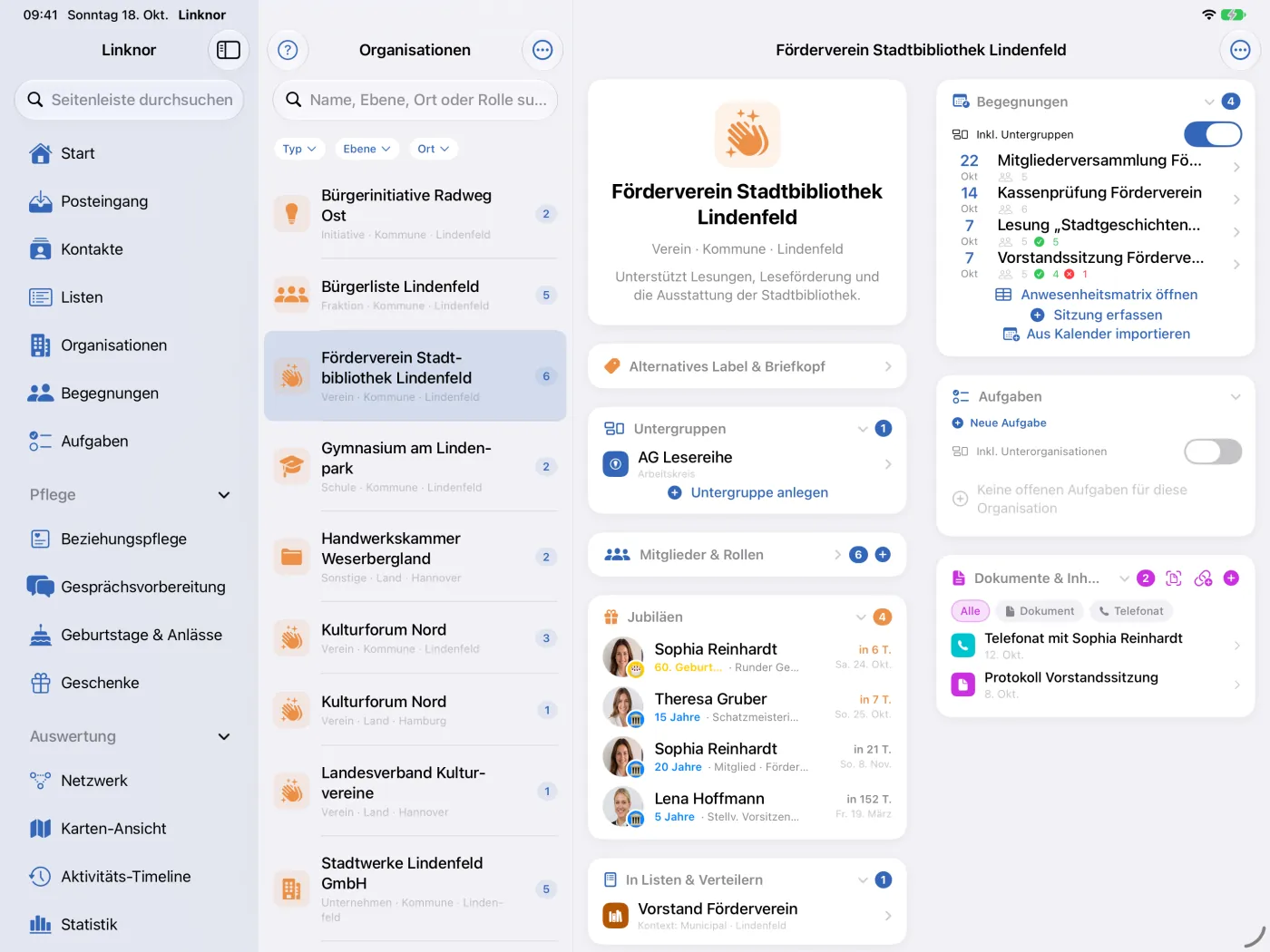Focus the organisation name search field
Image resolution: width=1270 pixels, height=952 pixels.
pos(415,100)
